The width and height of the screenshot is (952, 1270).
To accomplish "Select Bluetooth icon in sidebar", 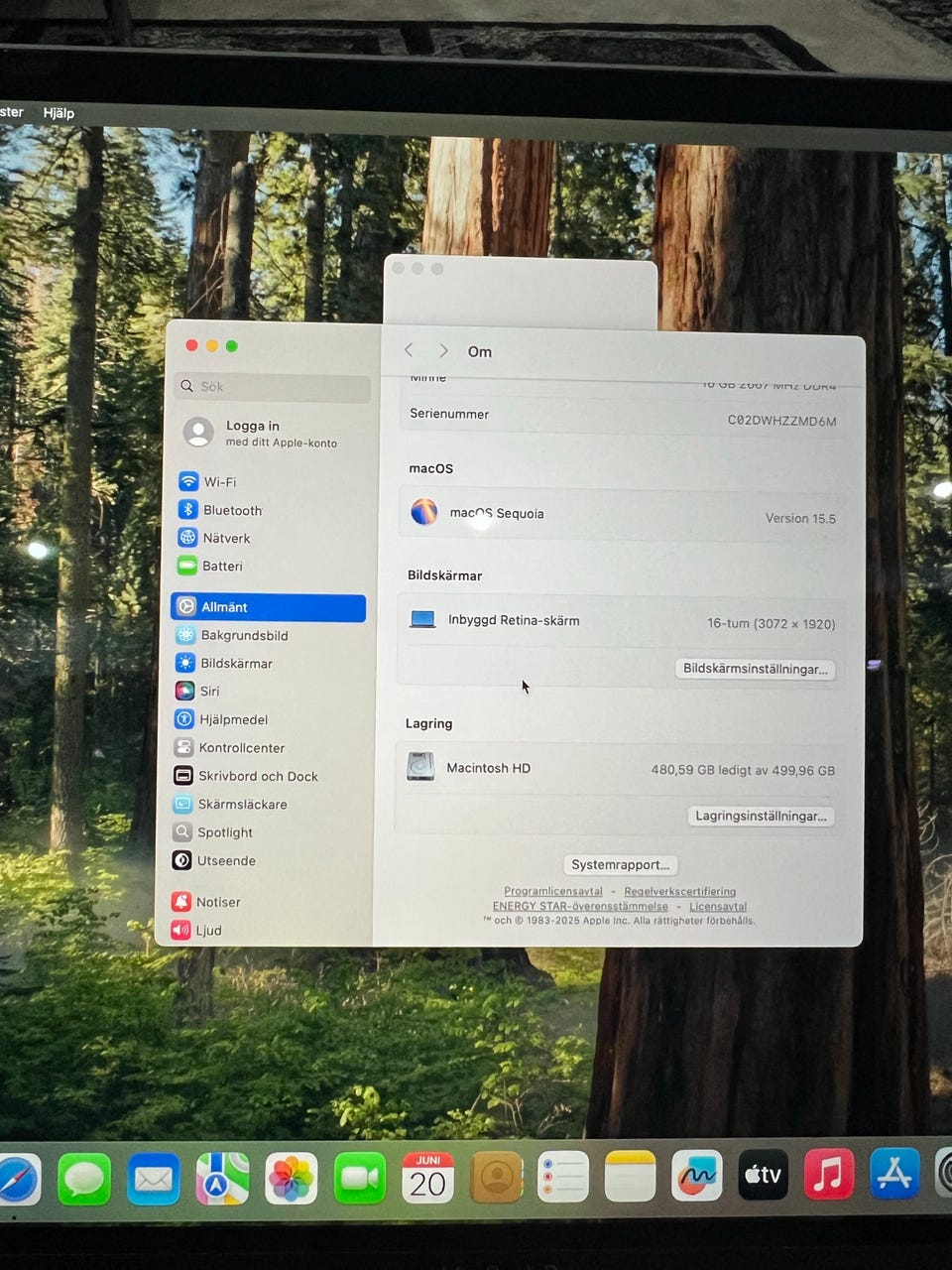I will [x=187, y=509].
